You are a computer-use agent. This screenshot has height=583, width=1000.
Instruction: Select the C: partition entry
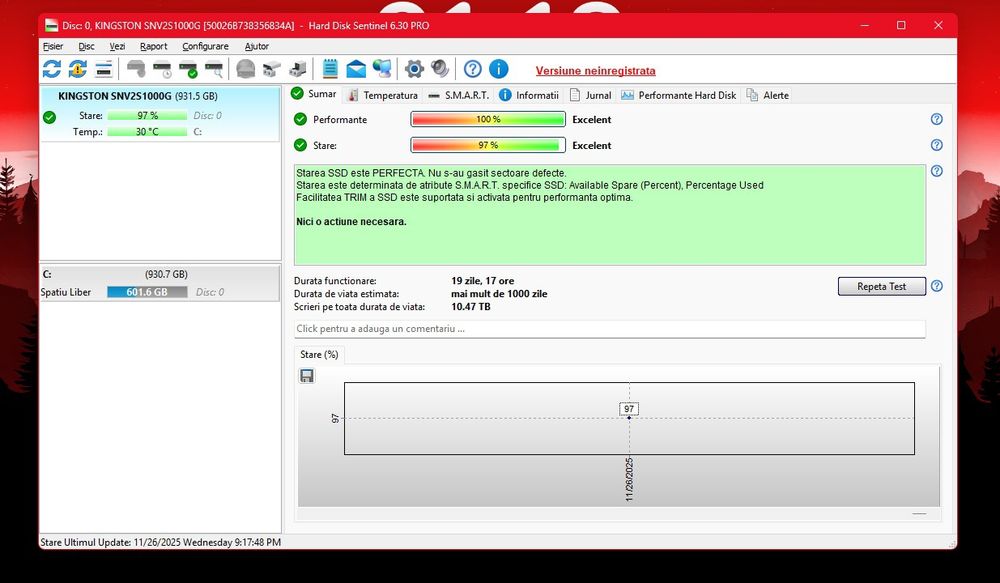click(x=159, y=283)
